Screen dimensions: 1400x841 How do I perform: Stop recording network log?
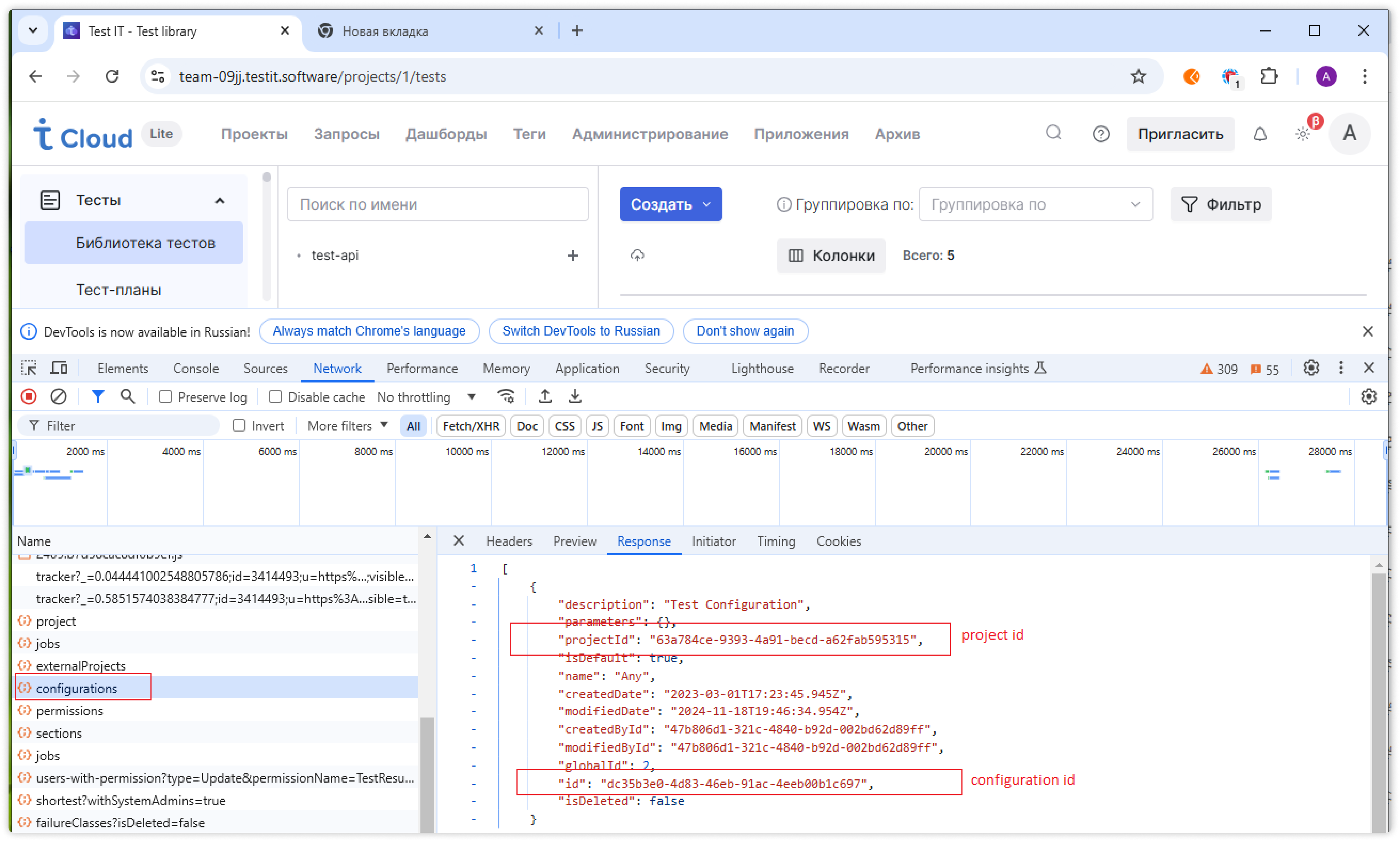click(x=29, y=397)
